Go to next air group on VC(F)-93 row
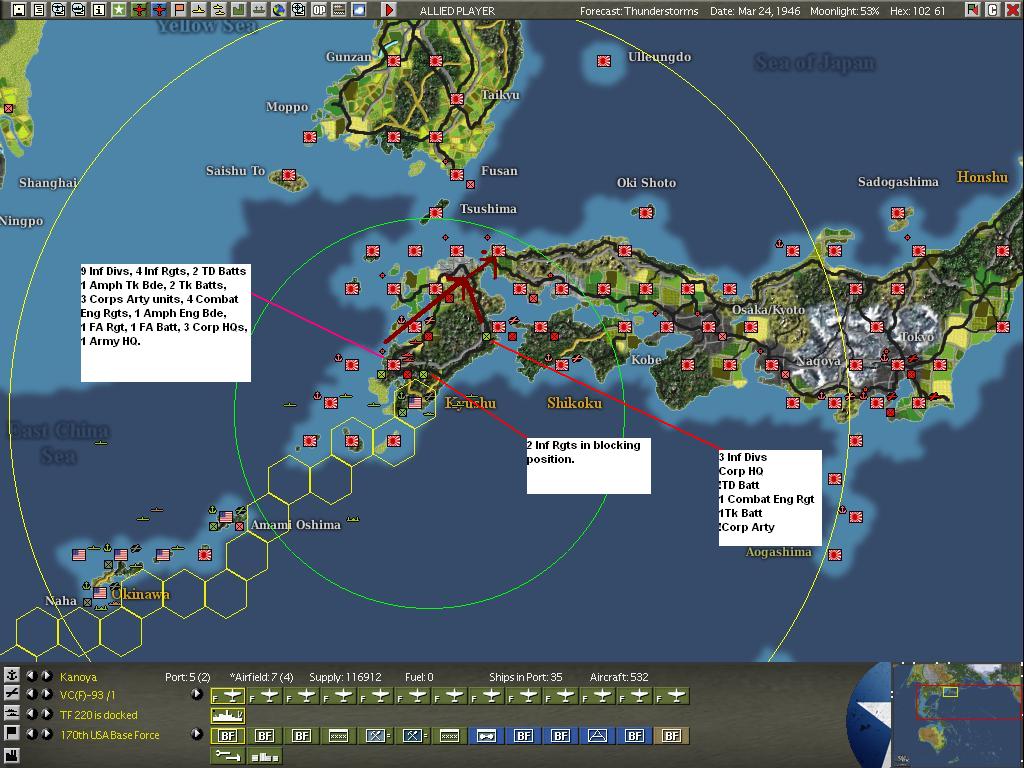Viewport: 1024px width, 768px height. point(46,694)
